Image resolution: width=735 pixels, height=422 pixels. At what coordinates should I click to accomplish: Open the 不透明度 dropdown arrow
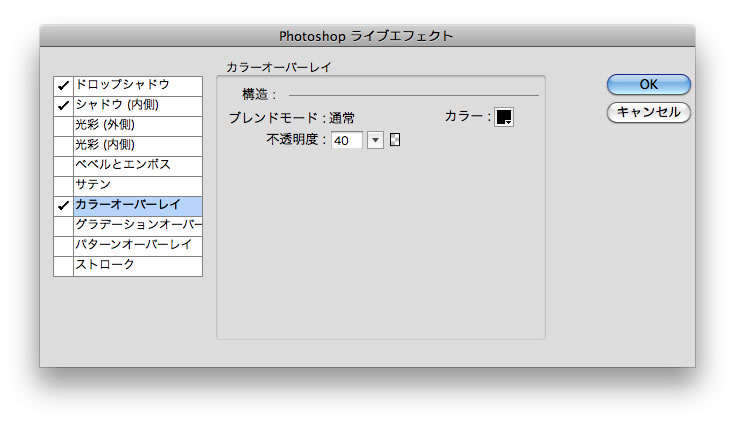tap(375, 140)
